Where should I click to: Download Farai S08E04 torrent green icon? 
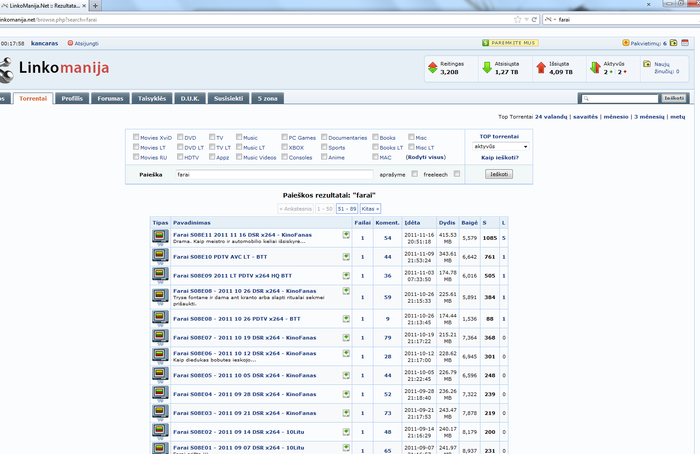346,394
